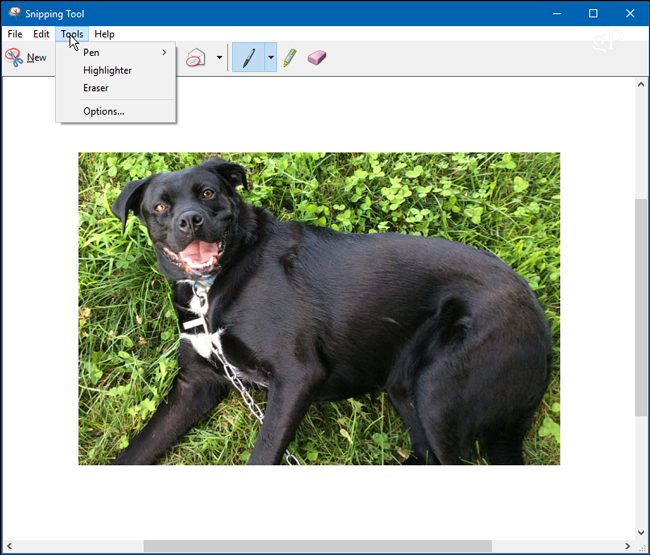The height and width of the screenshot is (555, 650).
Task: Open the Pen tool dropdown arrow
Action: [270, 57]
